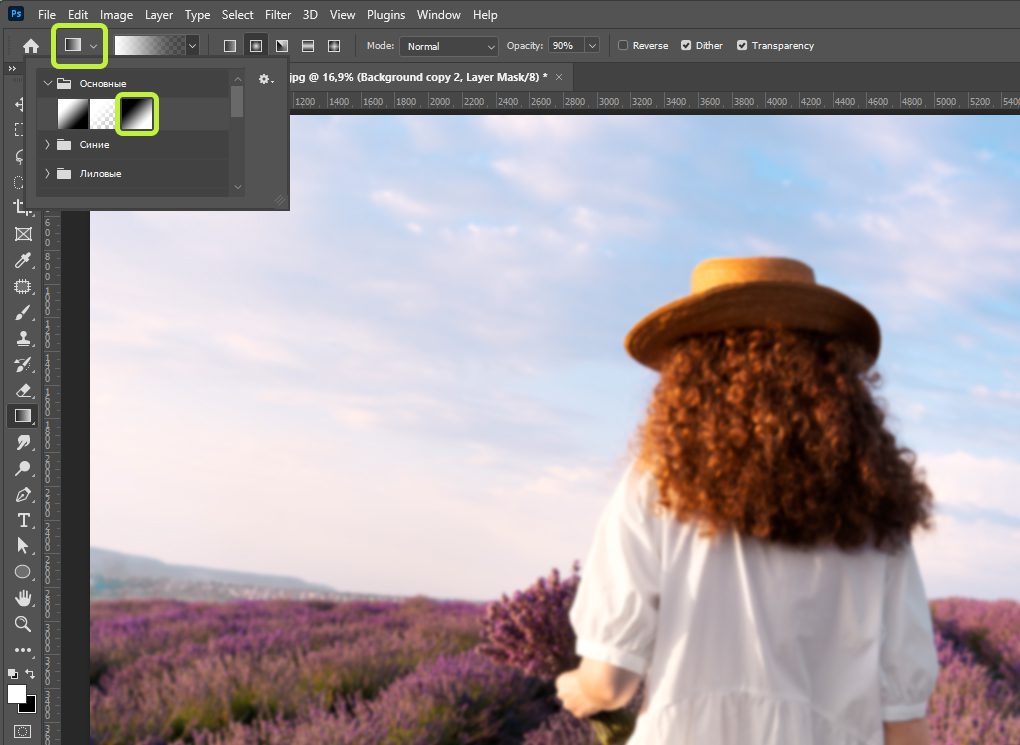Click the Opacity 90% input field
1020x745 pixels.
[x=566, y=46]
